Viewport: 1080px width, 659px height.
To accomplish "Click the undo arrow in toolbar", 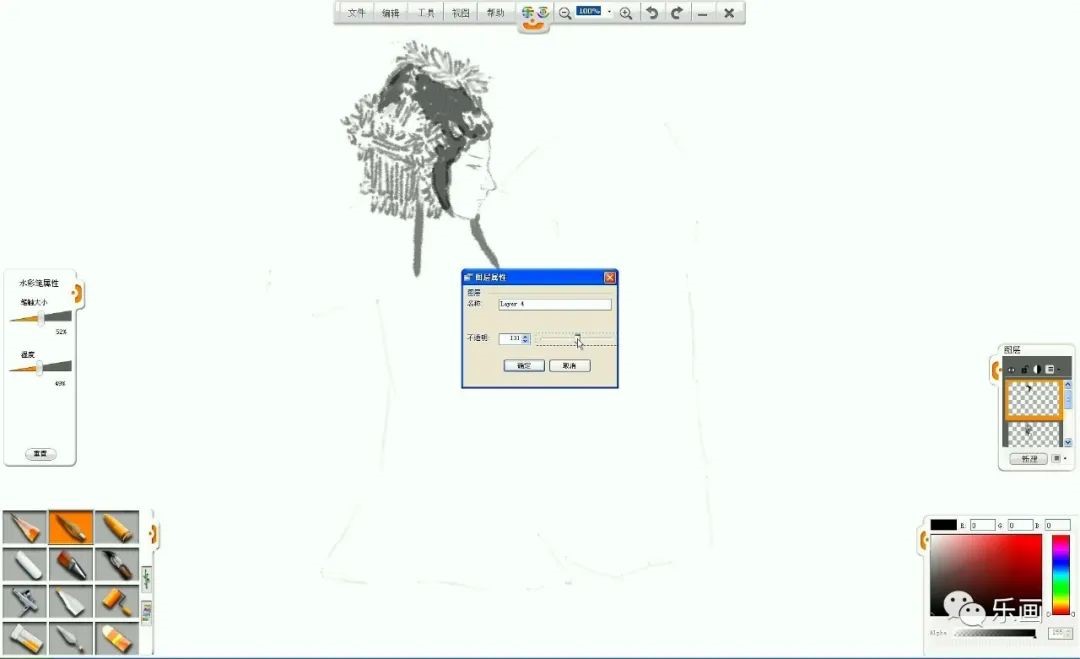I will [x=652, y=13].
